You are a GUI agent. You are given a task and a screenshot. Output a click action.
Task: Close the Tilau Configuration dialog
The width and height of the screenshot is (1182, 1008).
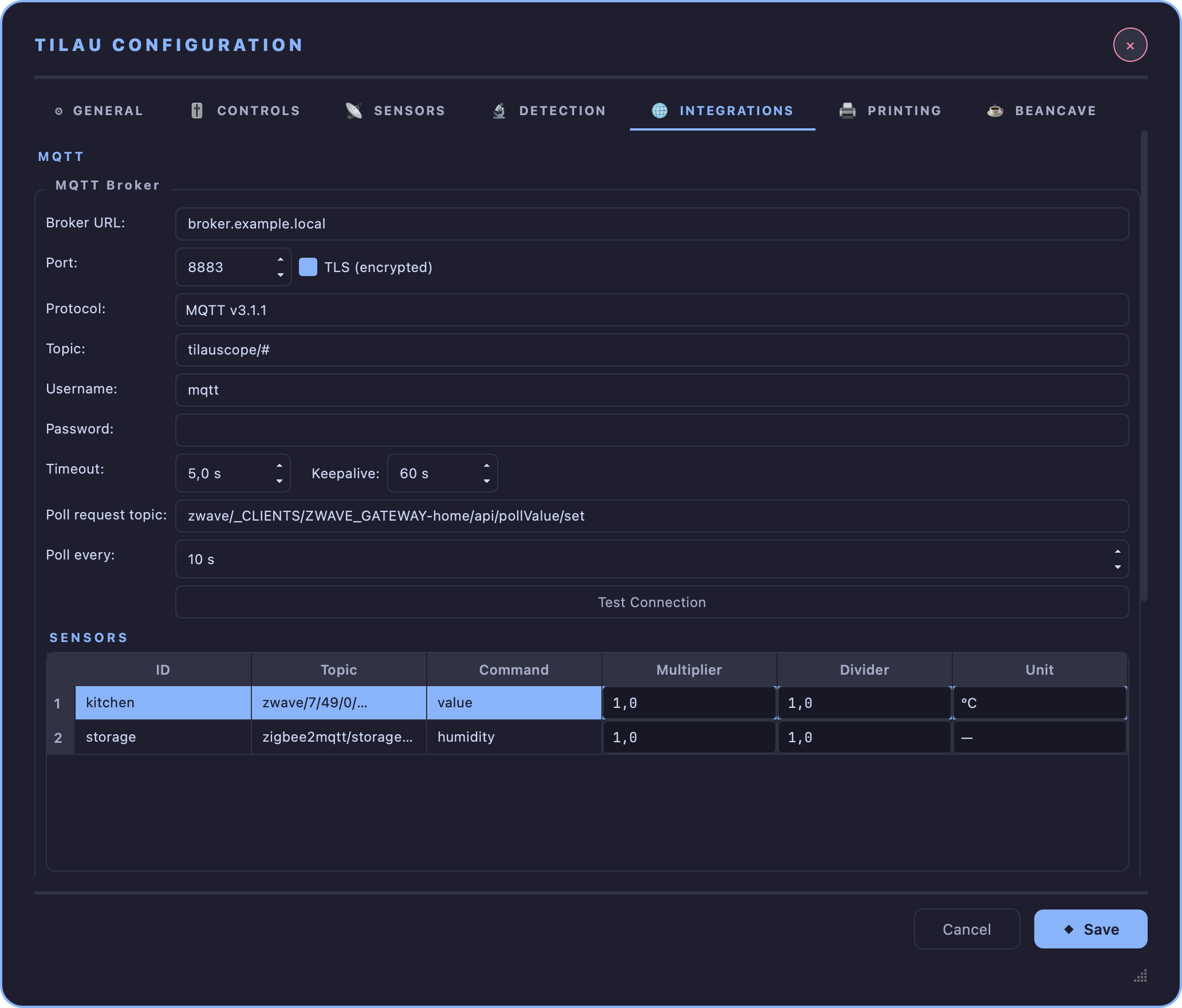point(1130,45)
